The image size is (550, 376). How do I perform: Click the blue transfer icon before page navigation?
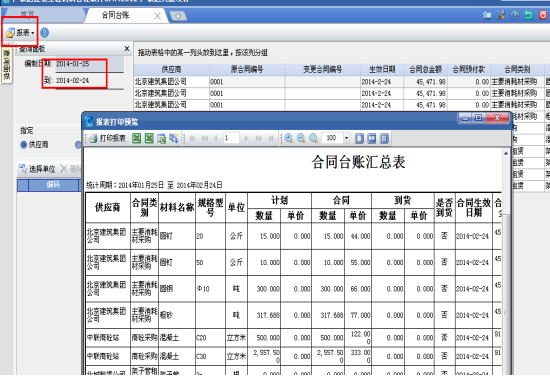tap(174, 138)
